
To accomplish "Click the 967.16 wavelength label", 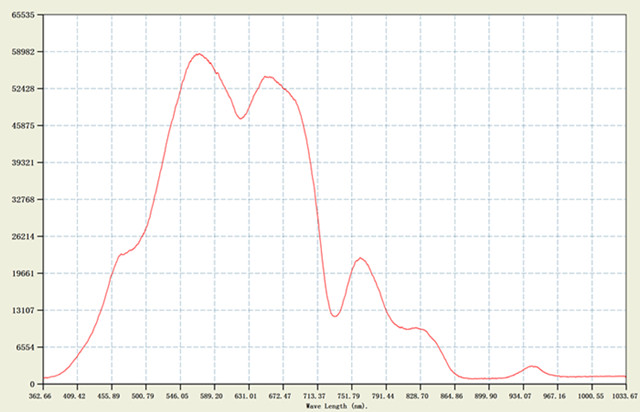I will (x=554, y=396).
